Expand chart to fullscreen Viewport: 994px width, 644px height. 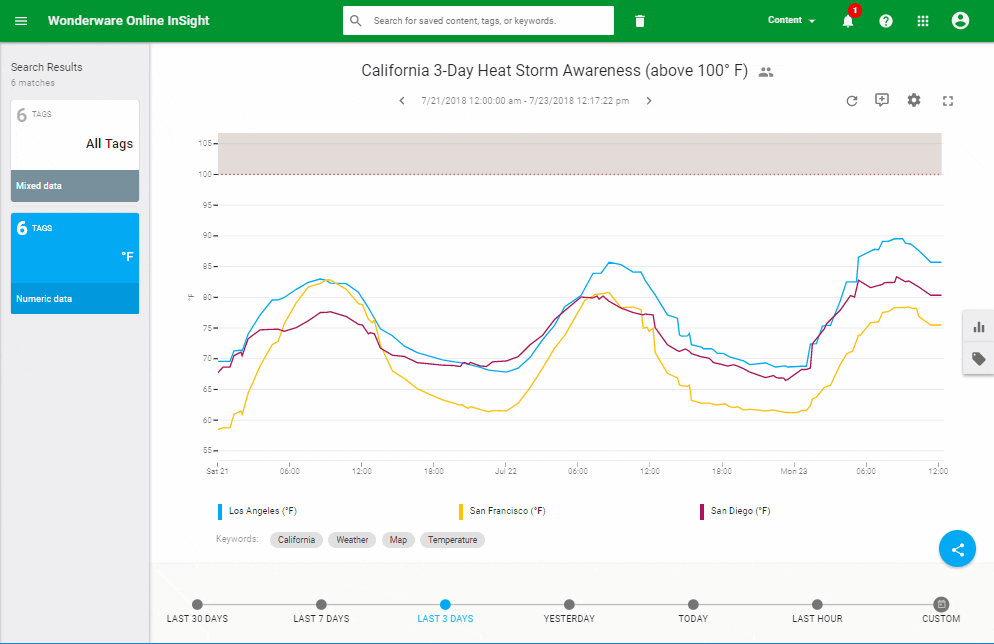[x=948, y=101]
